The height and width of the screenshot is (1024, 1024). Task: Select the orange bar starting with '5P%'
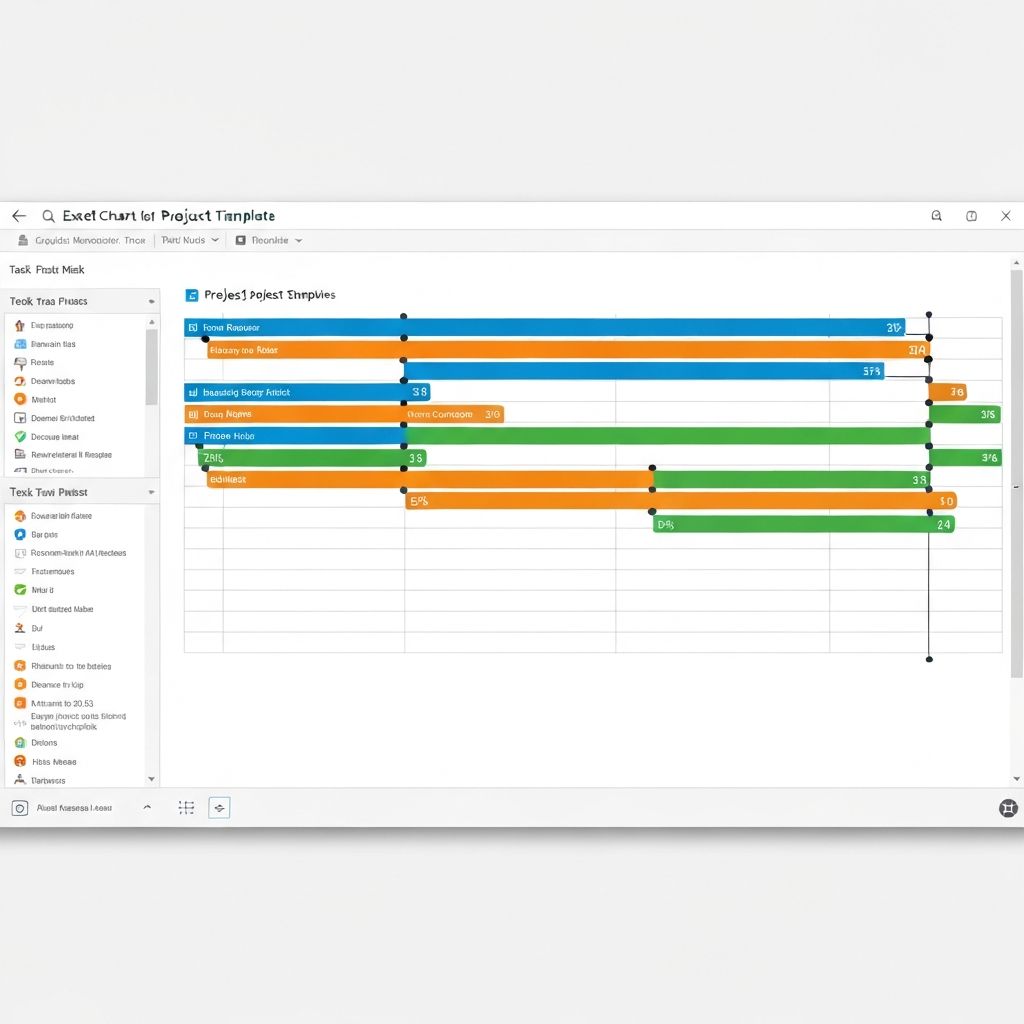(x=681, y=501)
